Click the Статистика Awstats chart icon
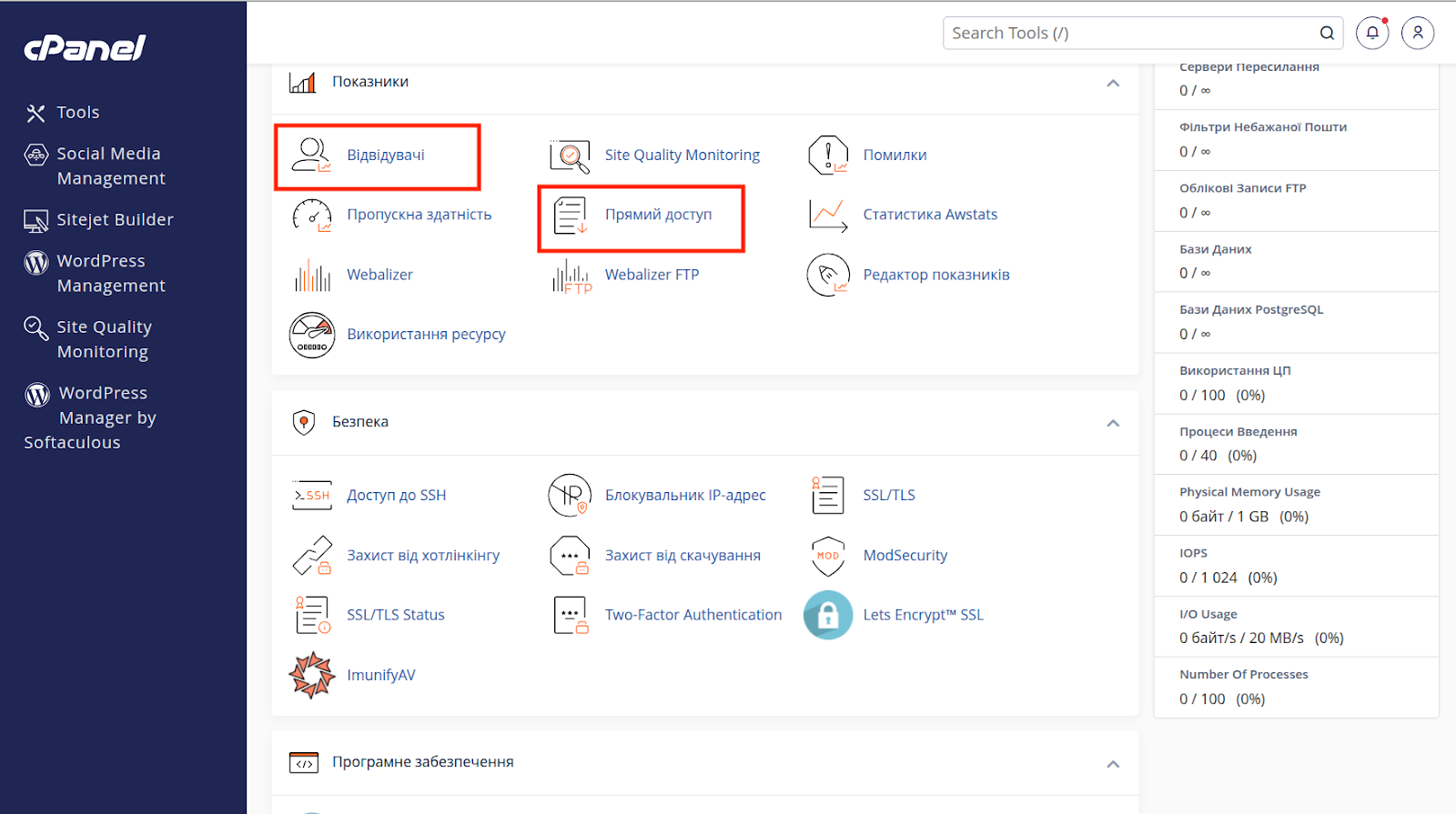Screen dimensions: 1456x814 coord(828,216)
